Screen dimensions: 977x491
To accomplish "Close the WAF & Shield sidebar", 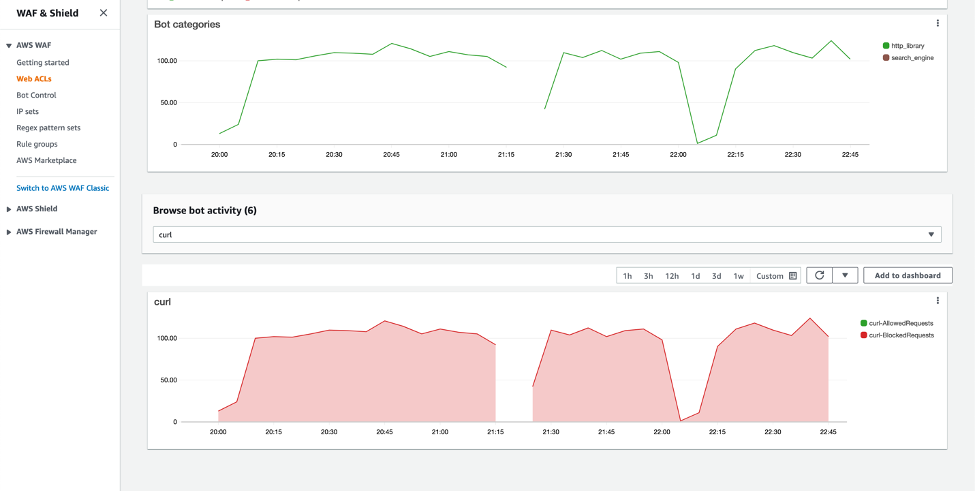I will pyautogui.click(x=103, y=13).
